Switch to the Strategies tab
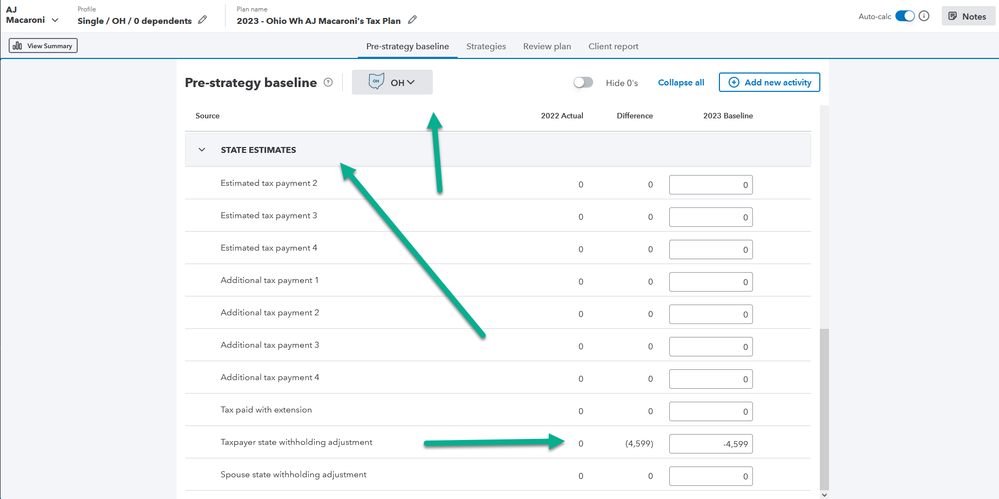Viewport: 999px width, 499px height. pyautogui.click(x=486, y=46)
